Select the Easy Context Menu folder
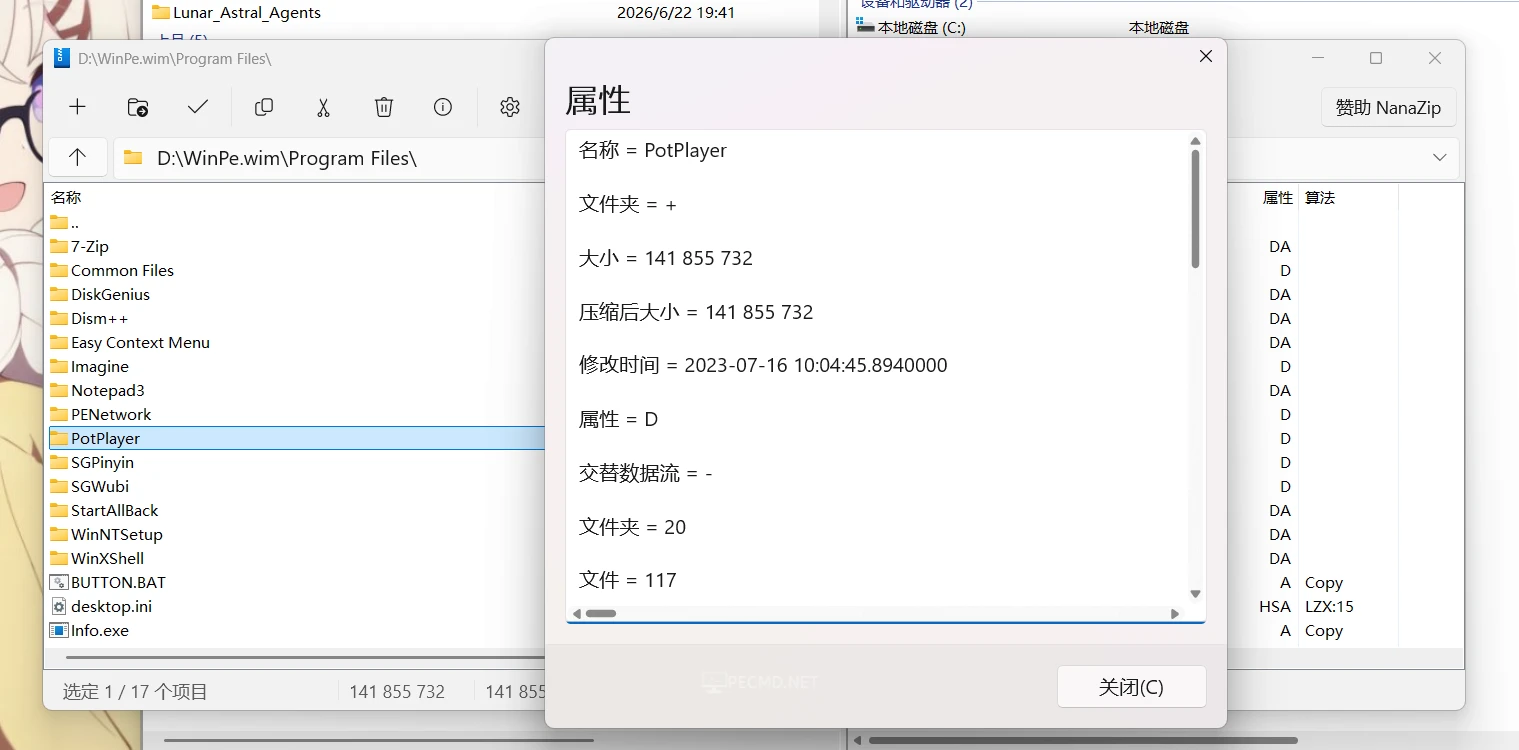The width and height of the screenshot is (1519, 750). pyautogui.click(x=140, y=342)
